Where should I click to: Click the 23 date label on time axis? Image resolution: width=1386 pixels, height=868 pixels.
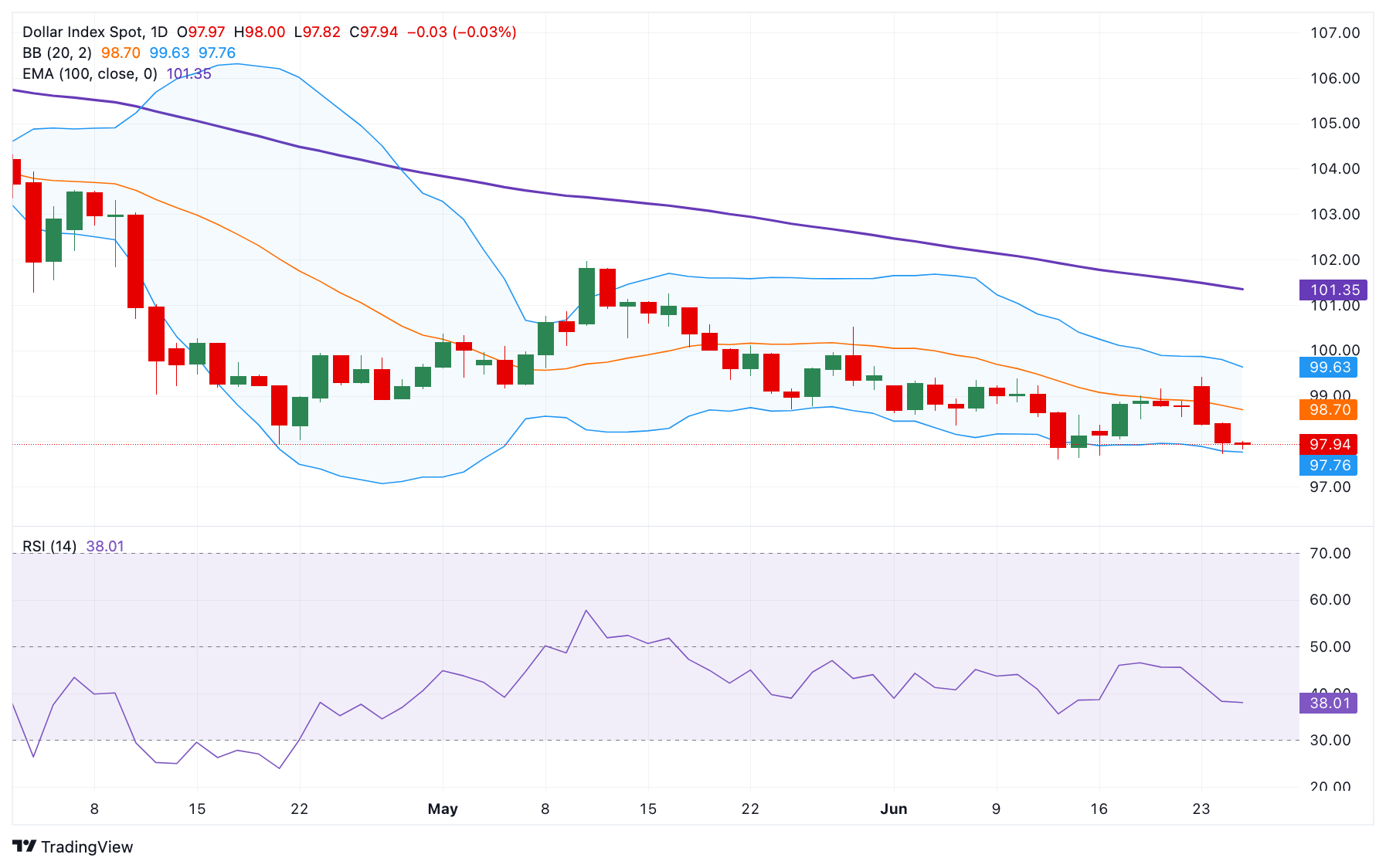click(1201, 809)
